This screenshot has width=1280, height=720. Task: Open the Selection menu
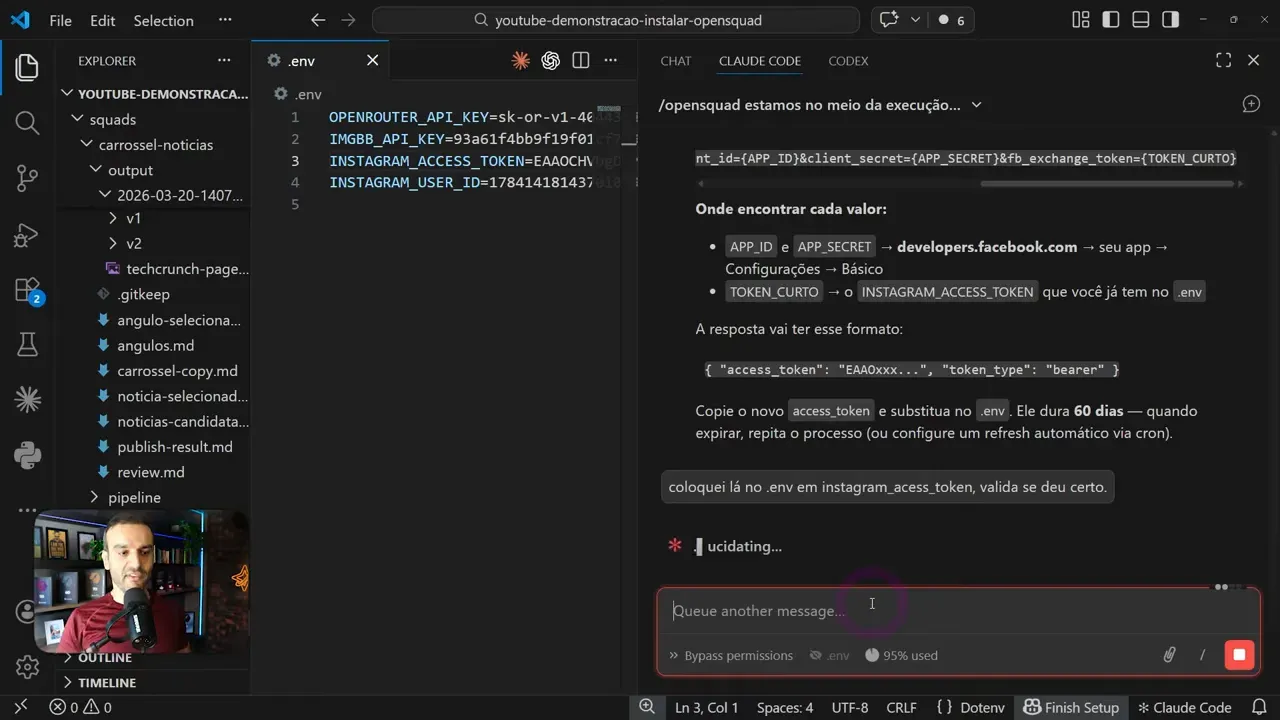[x=163, y=20]
